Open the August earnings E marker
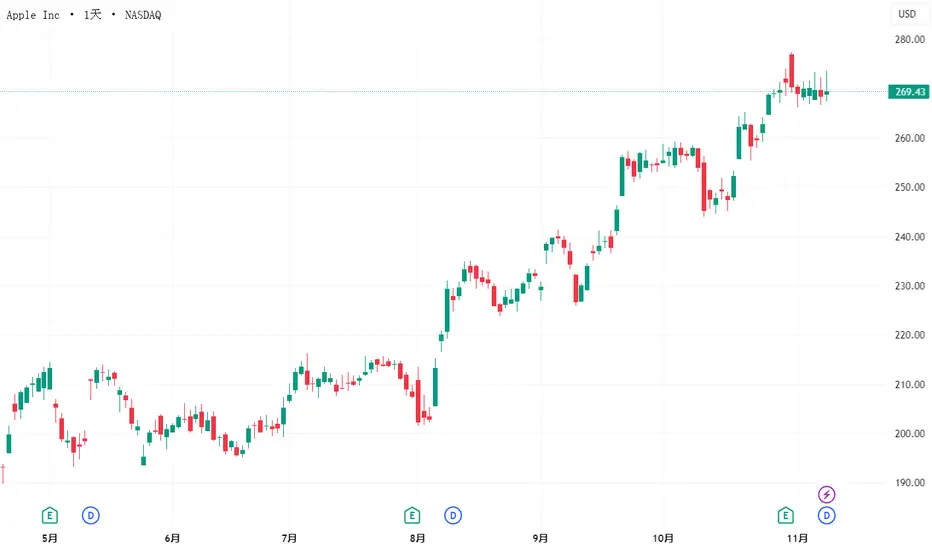 coord(411,515)
